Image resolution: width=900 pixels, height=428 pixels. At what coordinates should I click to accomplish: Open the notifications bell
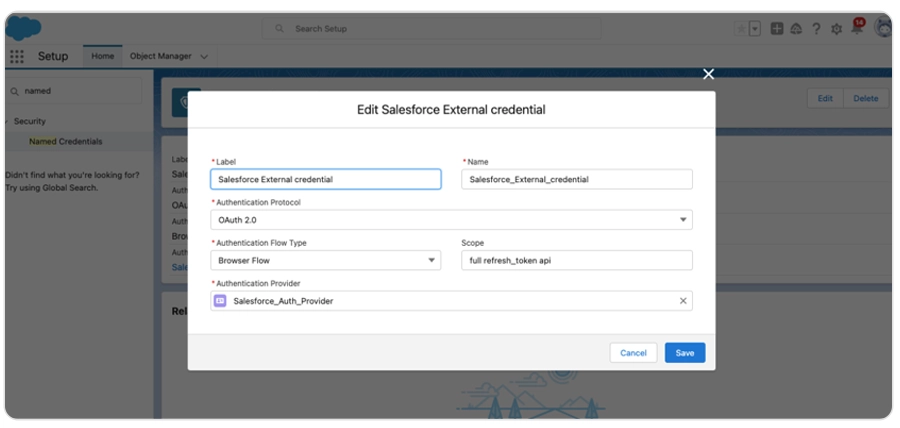(857, 28)
